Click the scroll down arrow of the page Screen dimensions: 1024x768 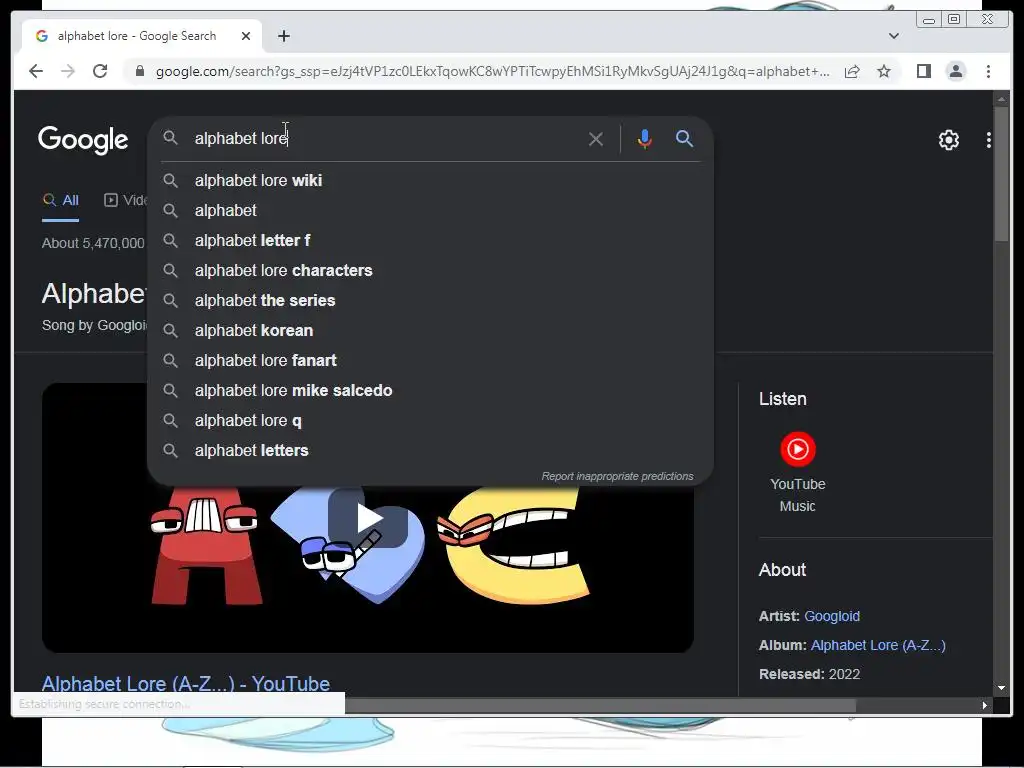coord(1000,688)
